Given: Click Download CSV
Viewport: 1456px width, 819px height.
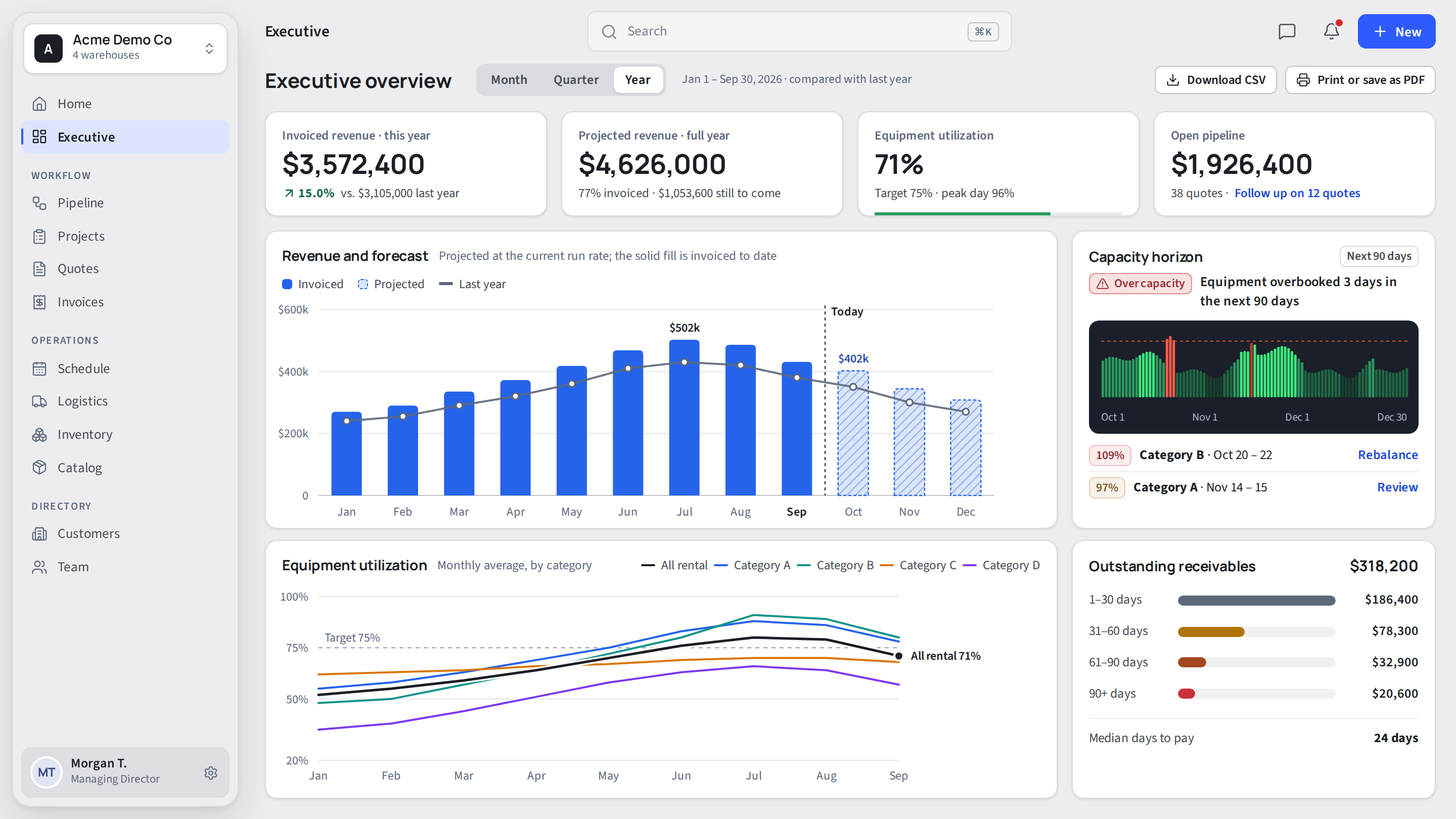Looking at the screenshot, I should point(1216,80).
